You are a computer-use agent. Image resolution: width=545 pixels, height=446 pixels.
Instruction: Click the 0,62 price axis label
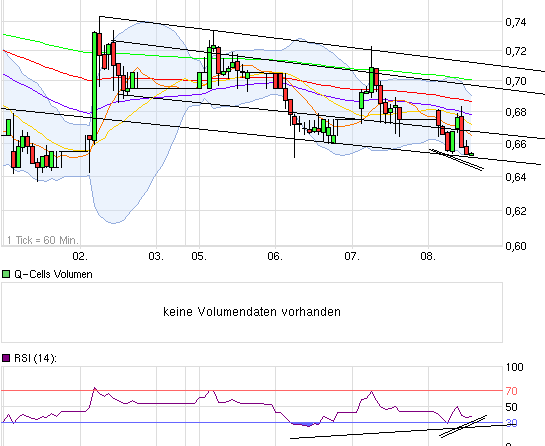(x=516, y=211)
